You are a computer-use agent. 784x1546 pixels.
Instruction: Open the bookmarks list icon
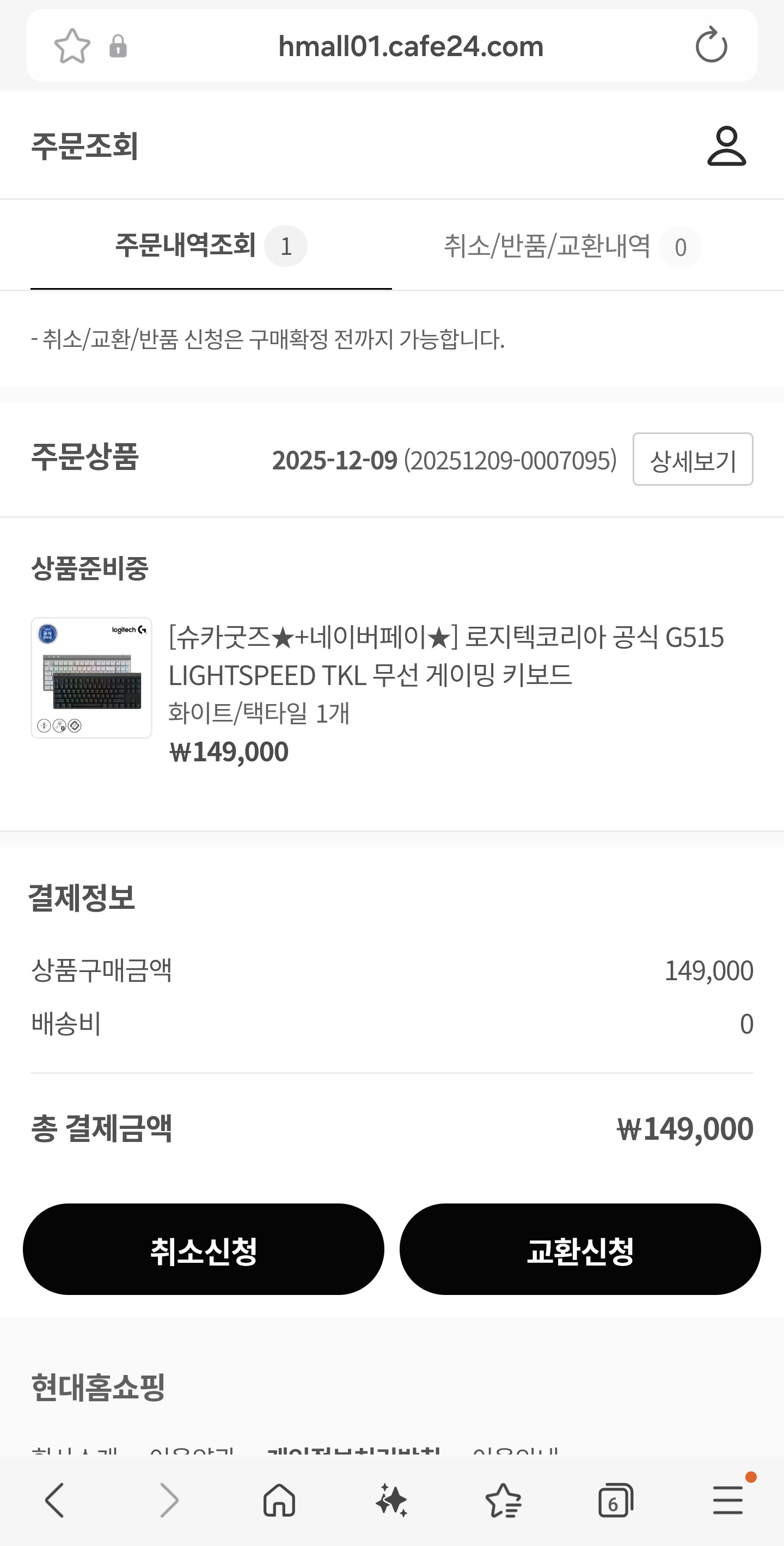click(x=503, y=1500)
